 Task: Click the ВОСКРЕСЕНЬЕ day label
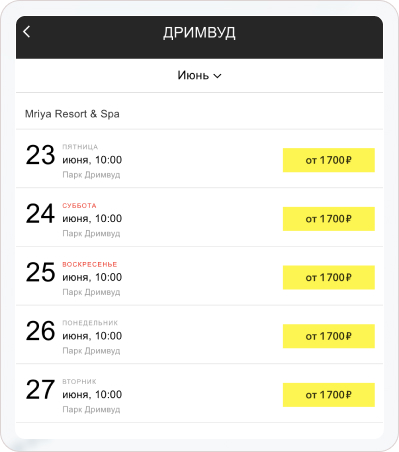[90, 264]
